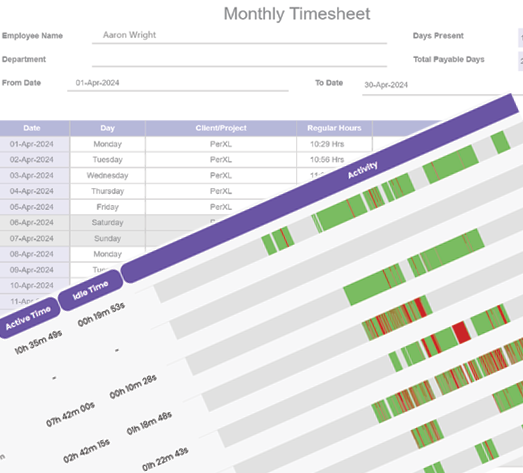The height and width of the screenshot is (473, 523).
Task: Click the Day column header
Action: pos(107,128)
